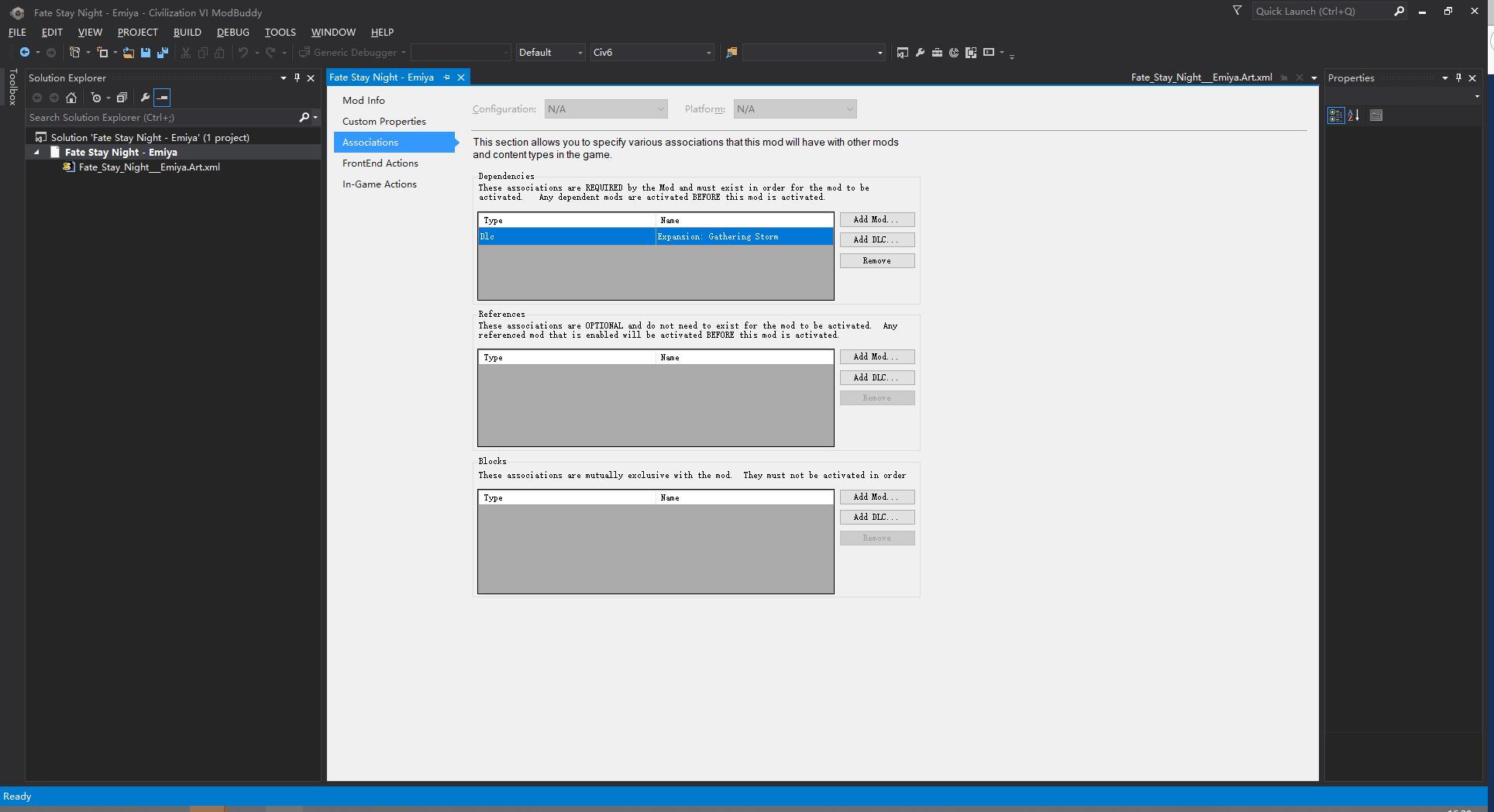Click the Home icon in Solution Explorer
Screen dimensions: 1494x812
tap(71, 97)
